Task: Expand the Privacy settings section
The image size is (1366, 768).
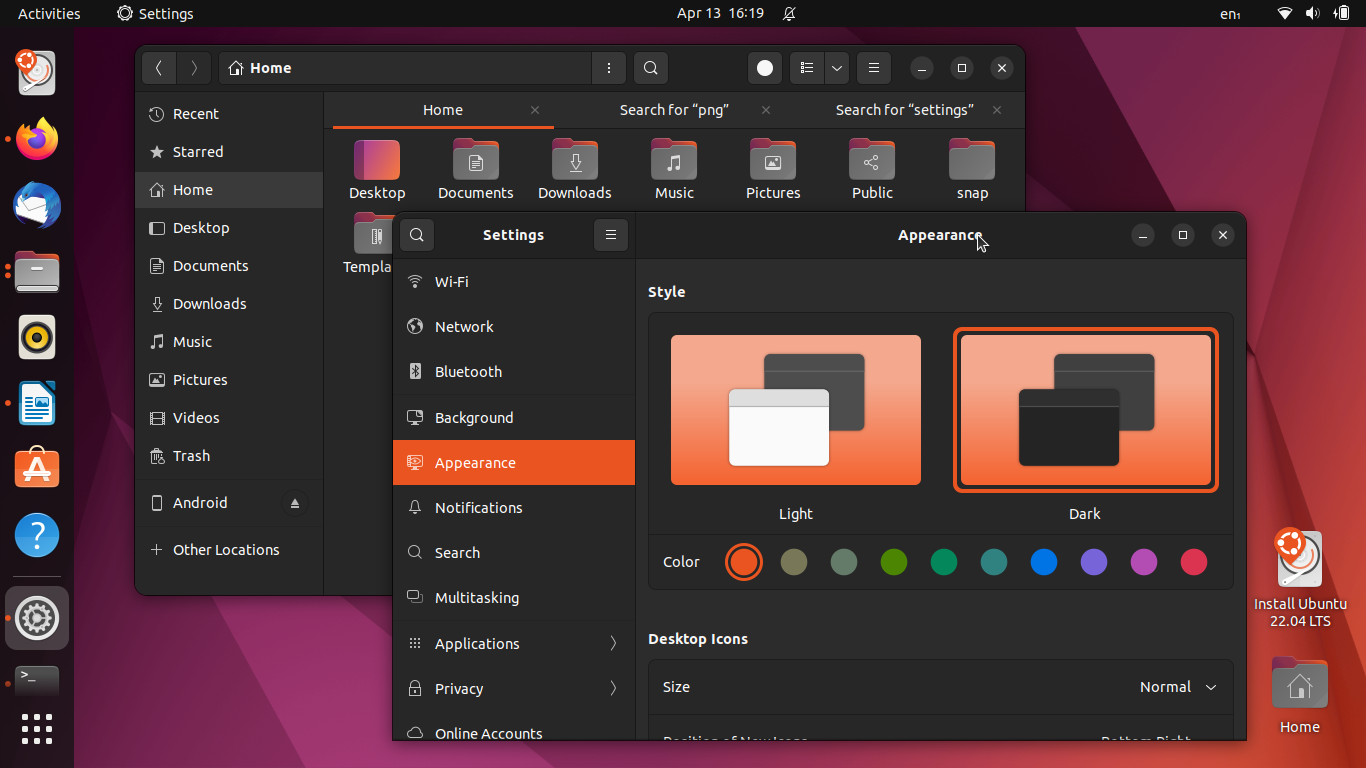Action: pyautogui.click(x=514, y=689)
